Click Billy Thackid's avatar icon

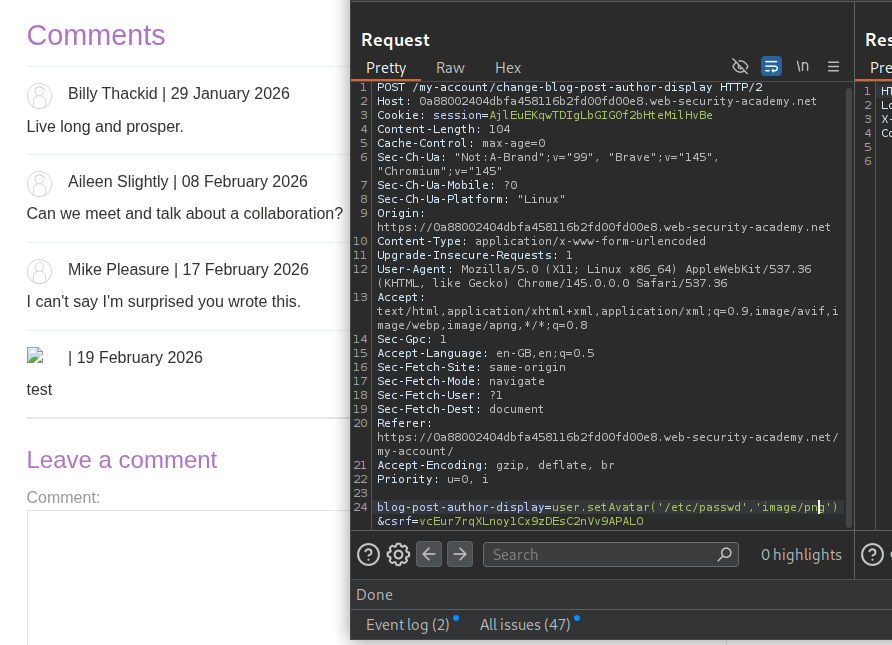click(x=39, y=96)
